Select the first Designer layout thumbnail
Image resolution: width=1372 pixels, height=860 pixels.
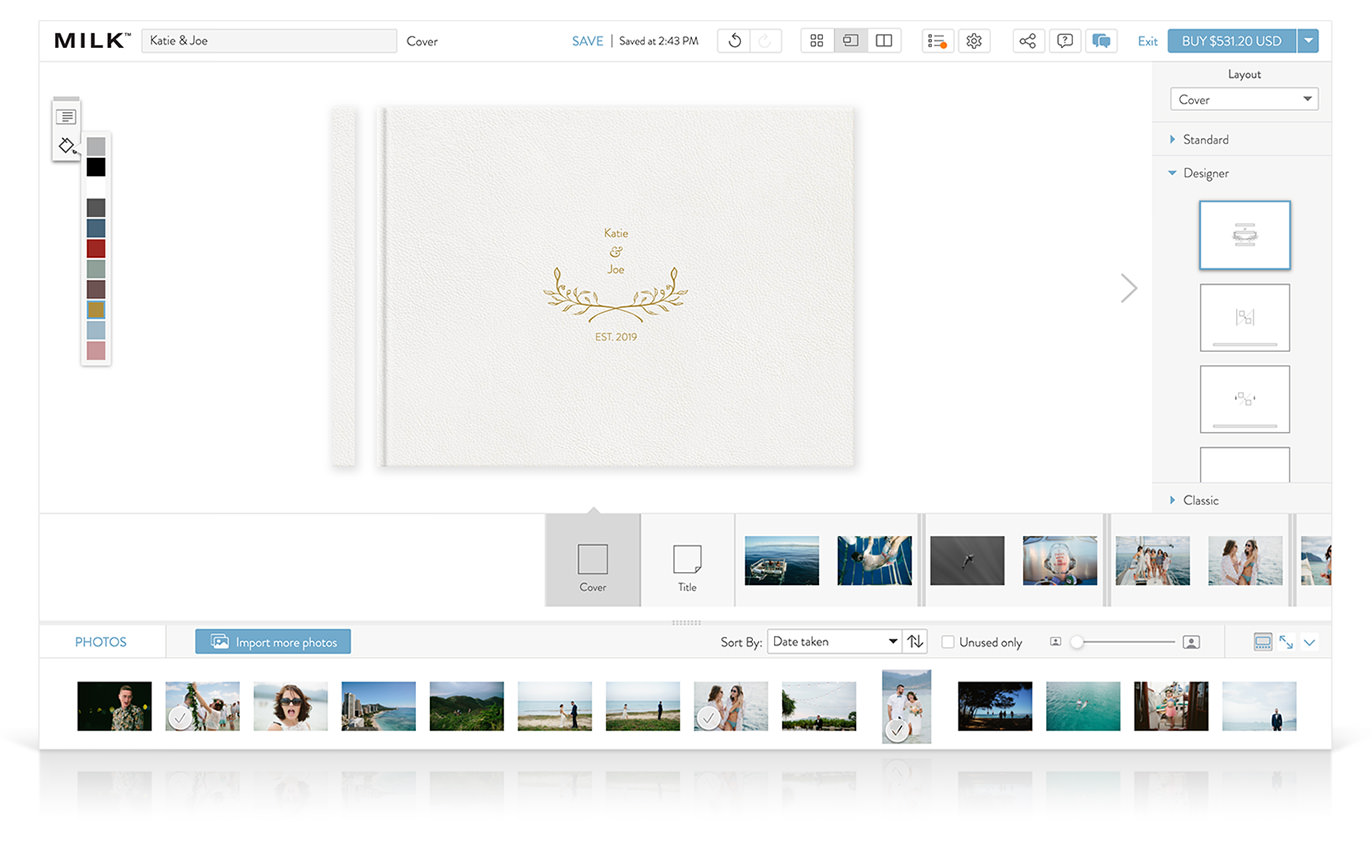click(1244, 235)
